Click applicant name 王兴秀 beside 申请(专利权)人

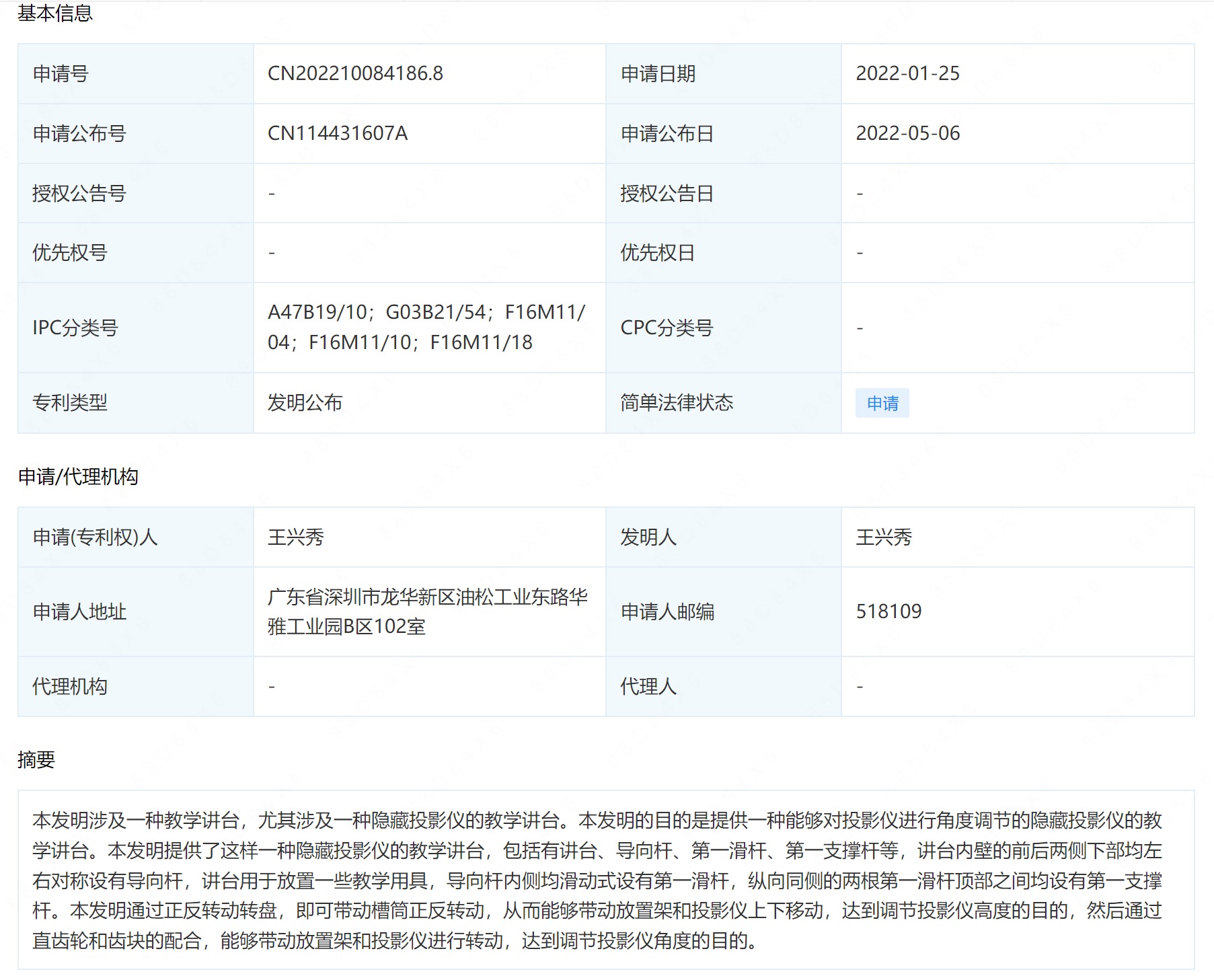[296, 537]
